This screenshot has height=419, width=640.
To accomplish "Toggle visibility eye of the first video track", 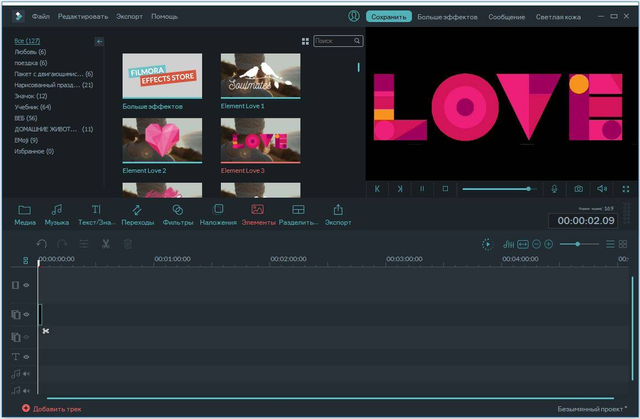I will 27,285.
